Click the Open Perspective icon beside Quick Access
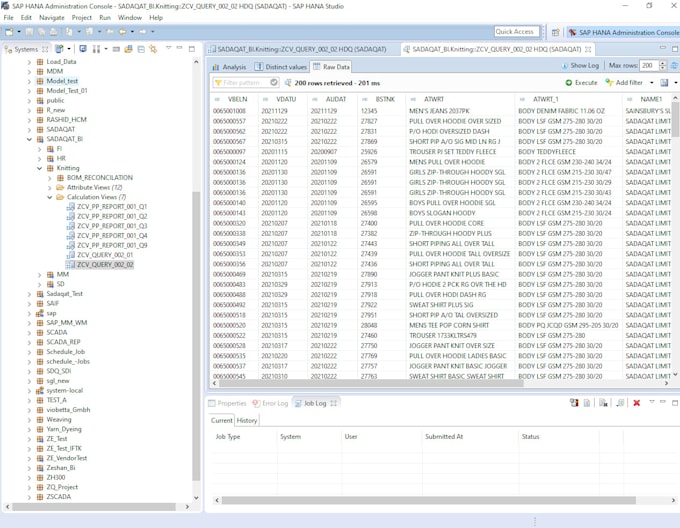Screen dimensions: 680x528 pyautogui.click(x=556, y=32)
